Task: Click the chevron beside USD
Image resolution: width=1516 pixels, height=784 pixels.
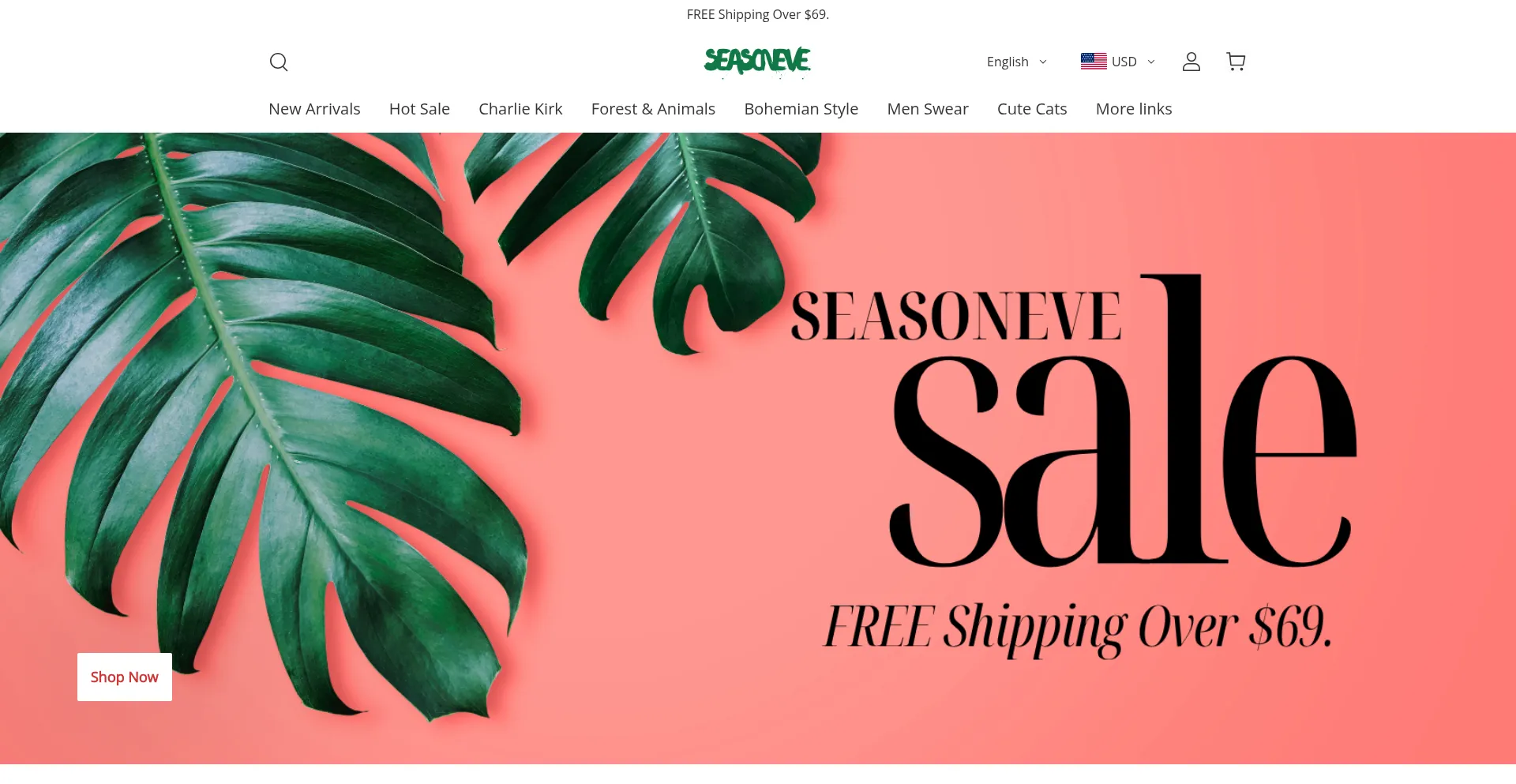Action: click(1151, 62)
